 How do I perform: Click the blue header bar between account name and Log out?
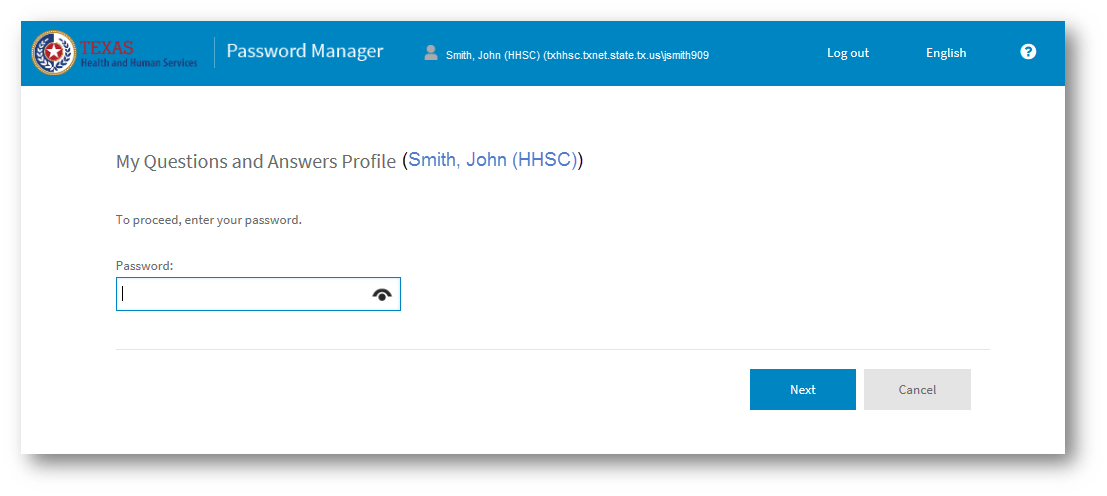point(768,54)
